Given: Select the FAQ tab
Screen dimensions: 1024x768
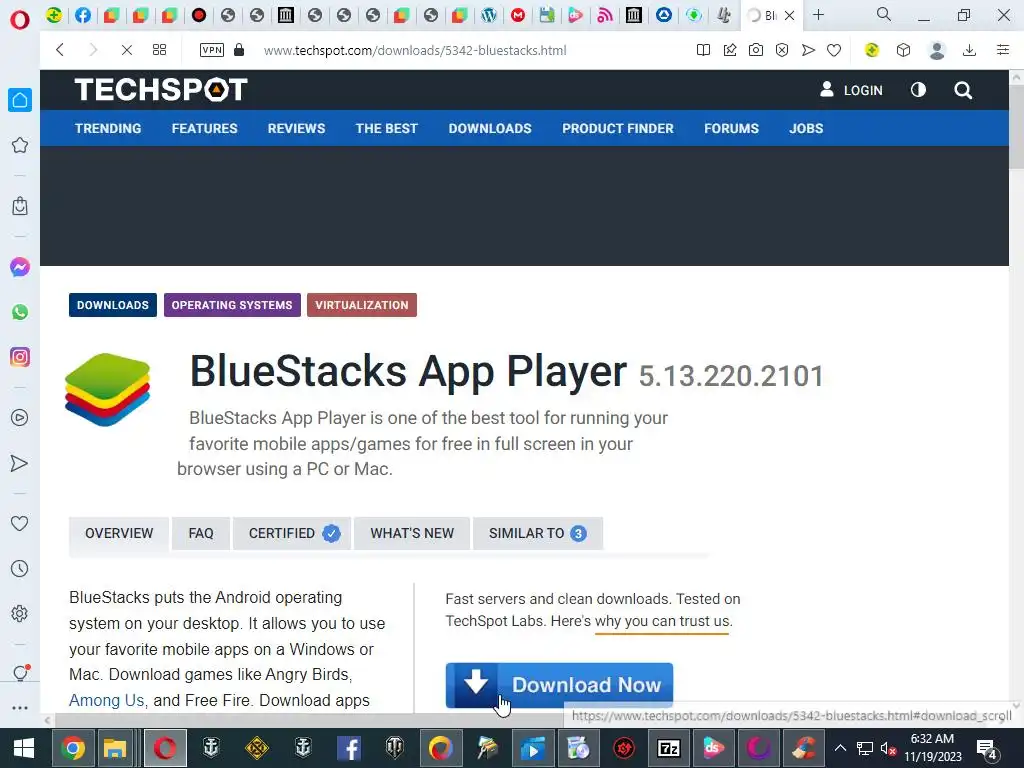Looking at the screenshot, I should pyautogui.click(x=200, y=534).
